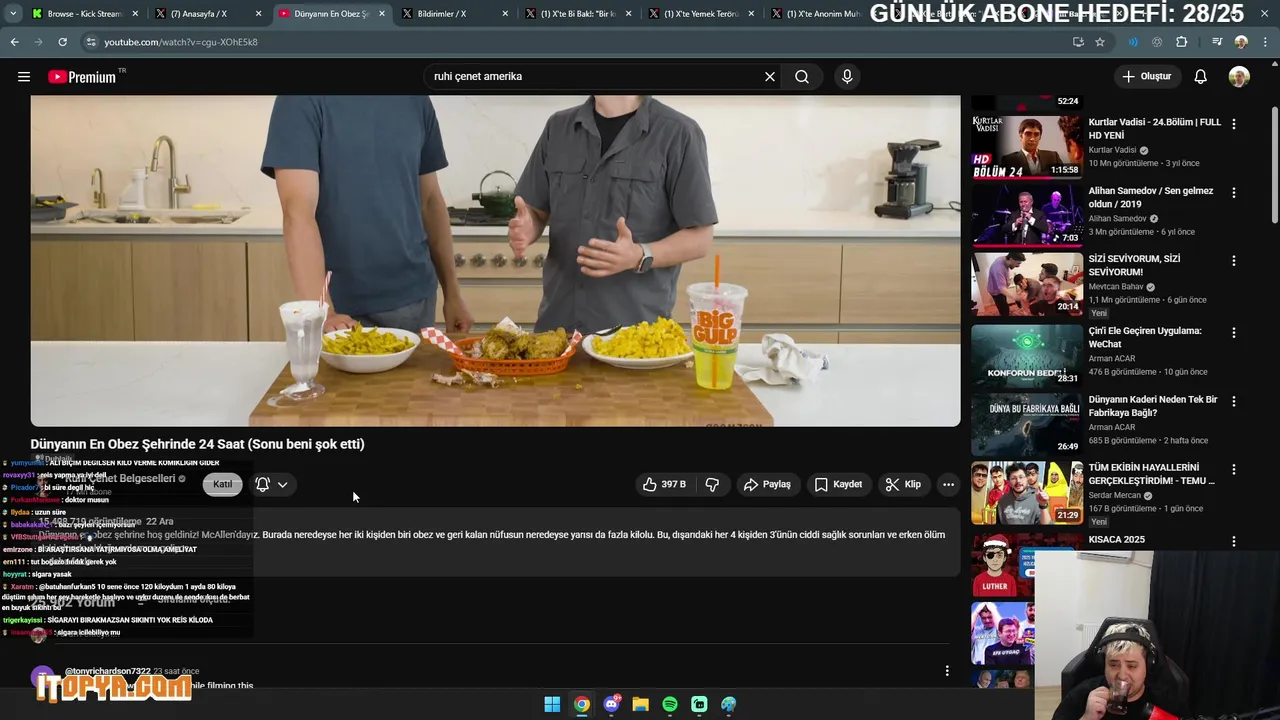Go back in browser history
Image resolution: width=1280 pixels, height=720 pixels.
[x=14, y=42]
